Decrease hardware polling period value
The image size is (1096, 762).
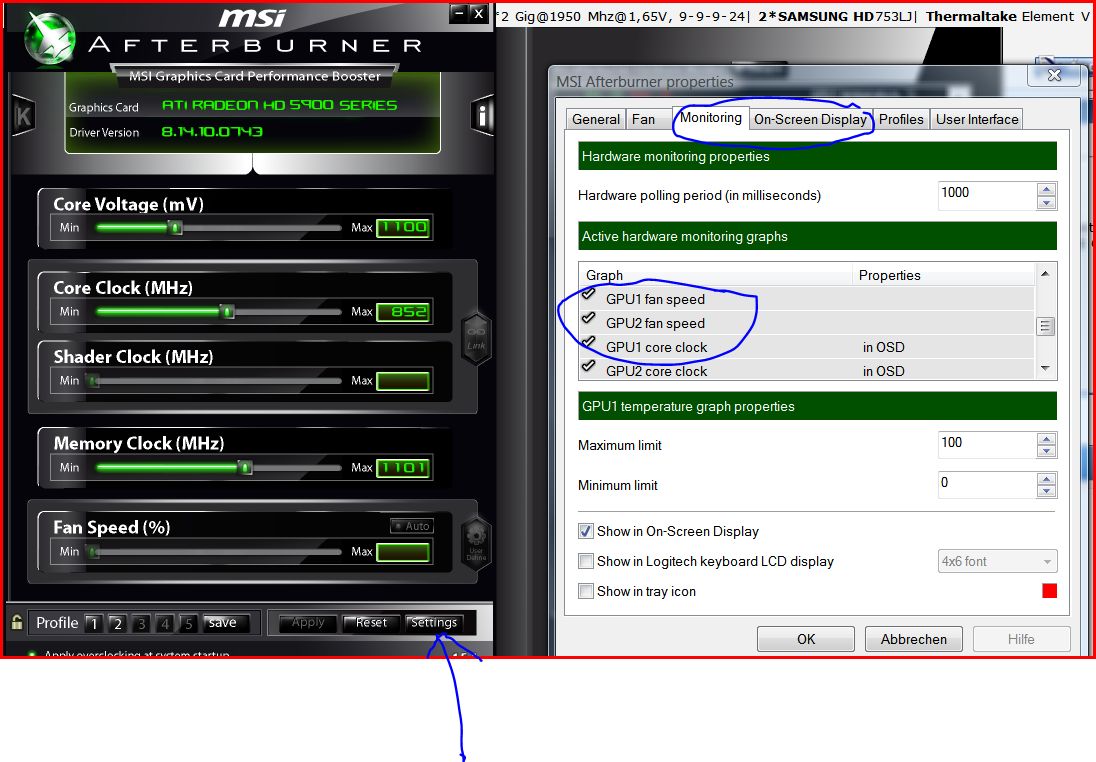1046,203
